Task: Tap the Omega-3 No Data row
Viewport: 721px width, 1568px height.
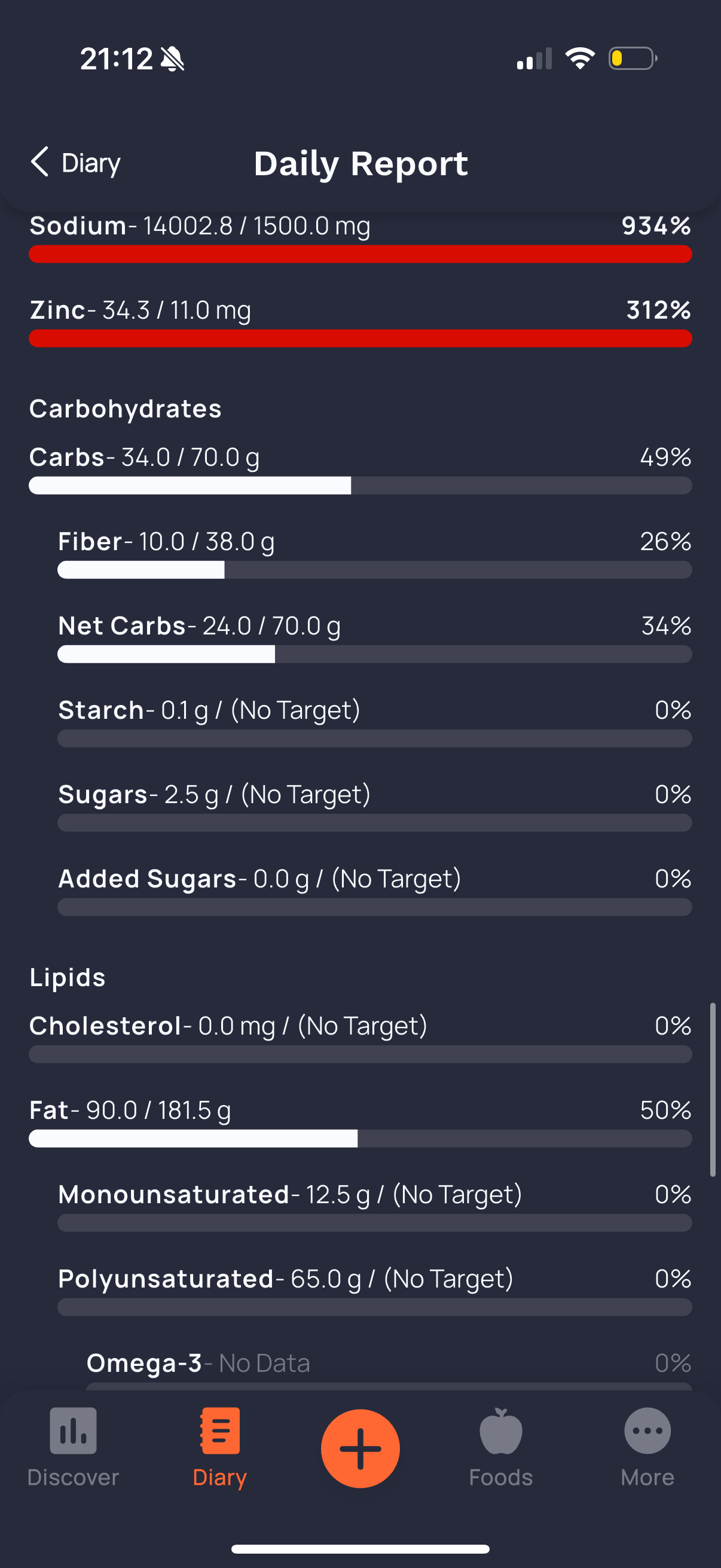Action: (x=389, y=1370)
